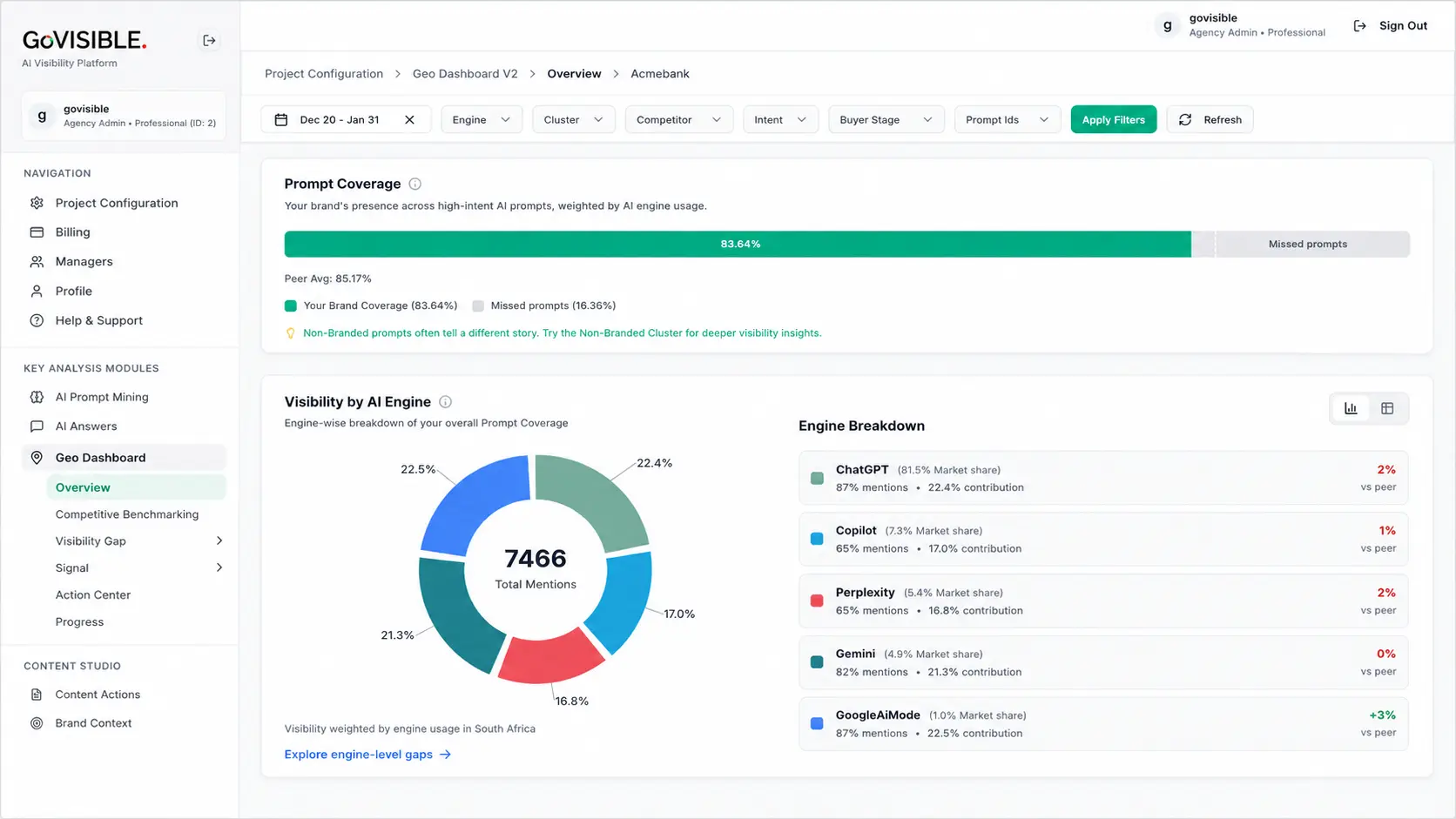
Task: Click the Refresh button label
Action: tap(1223, 120)
